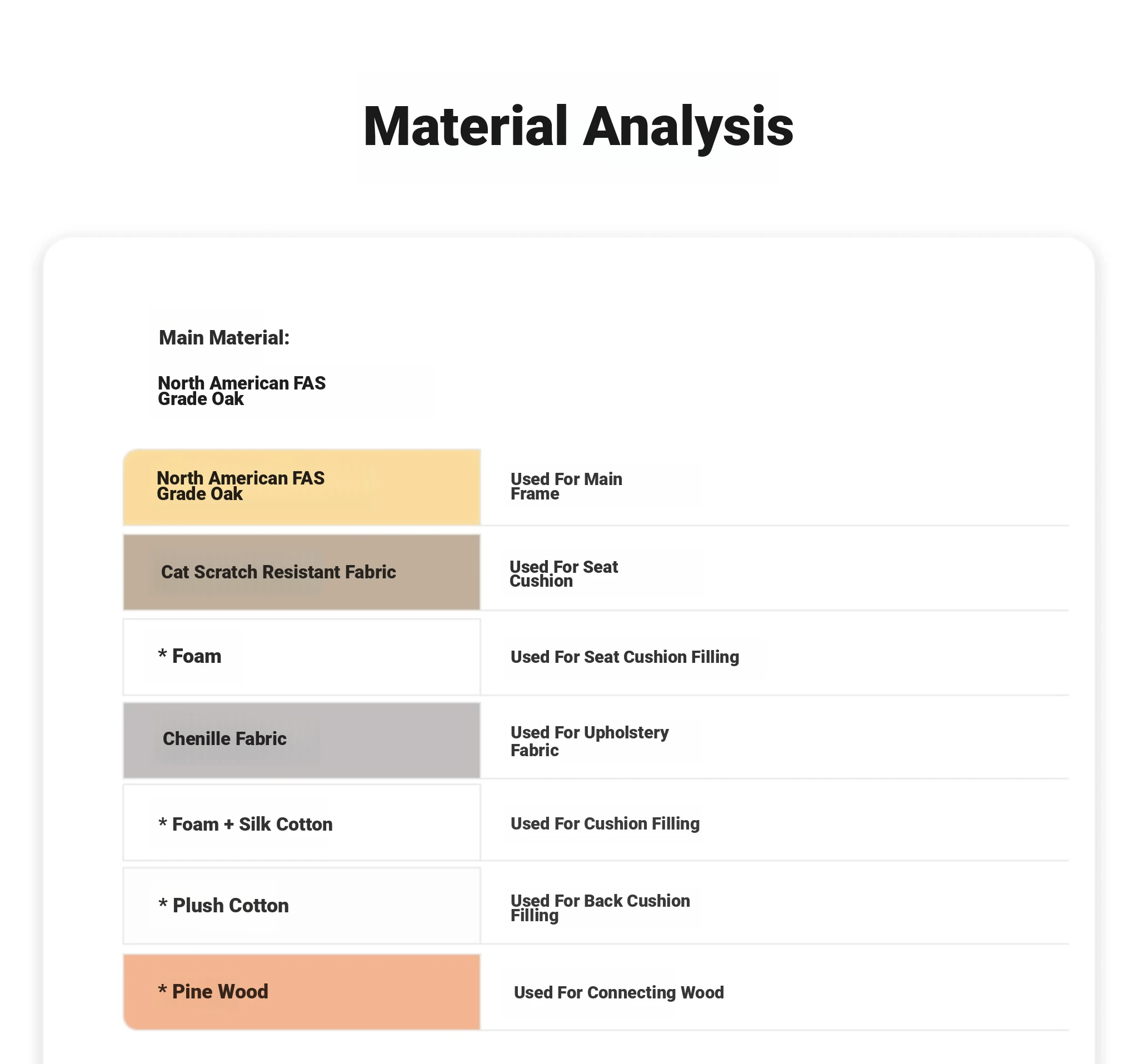Select the Used For Cushion Filling description
The width and height of the screenshot is (1138, 1064).
tap(605, 823)
